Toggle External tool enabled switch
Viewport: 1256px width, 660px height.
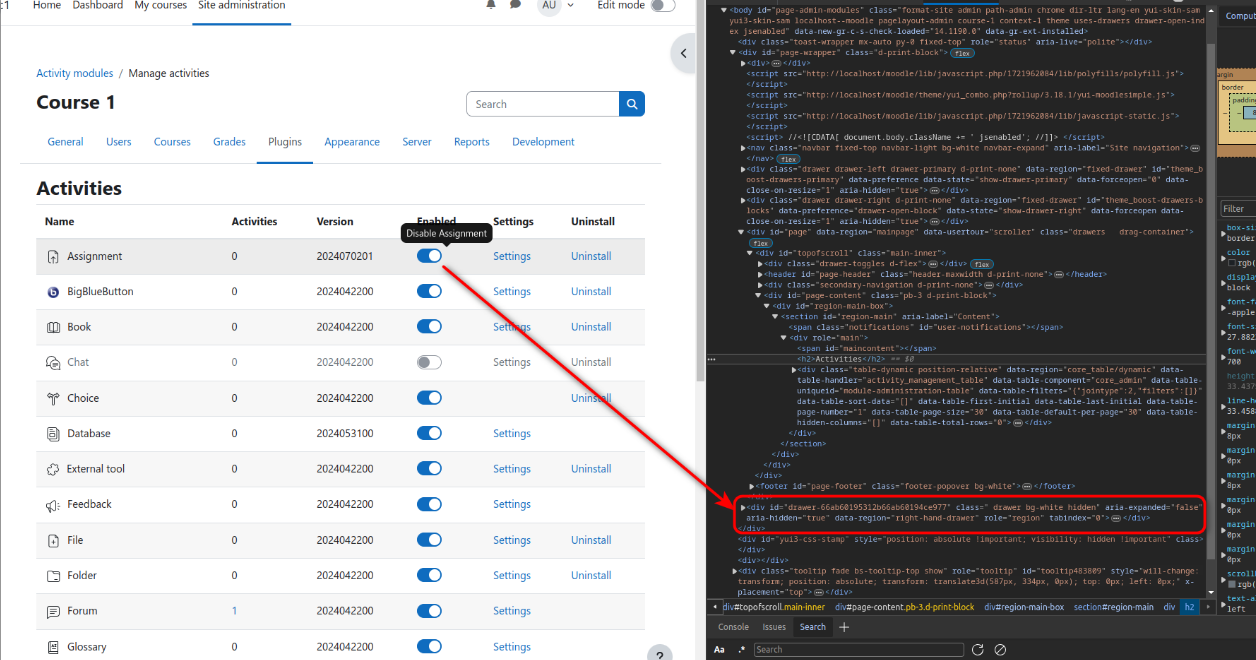point(429,468)
